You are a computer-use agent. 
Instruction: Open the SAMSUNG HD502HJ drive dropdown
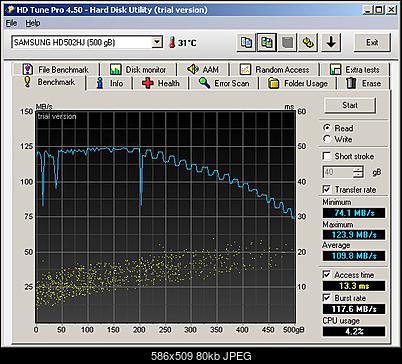(157, 42)
